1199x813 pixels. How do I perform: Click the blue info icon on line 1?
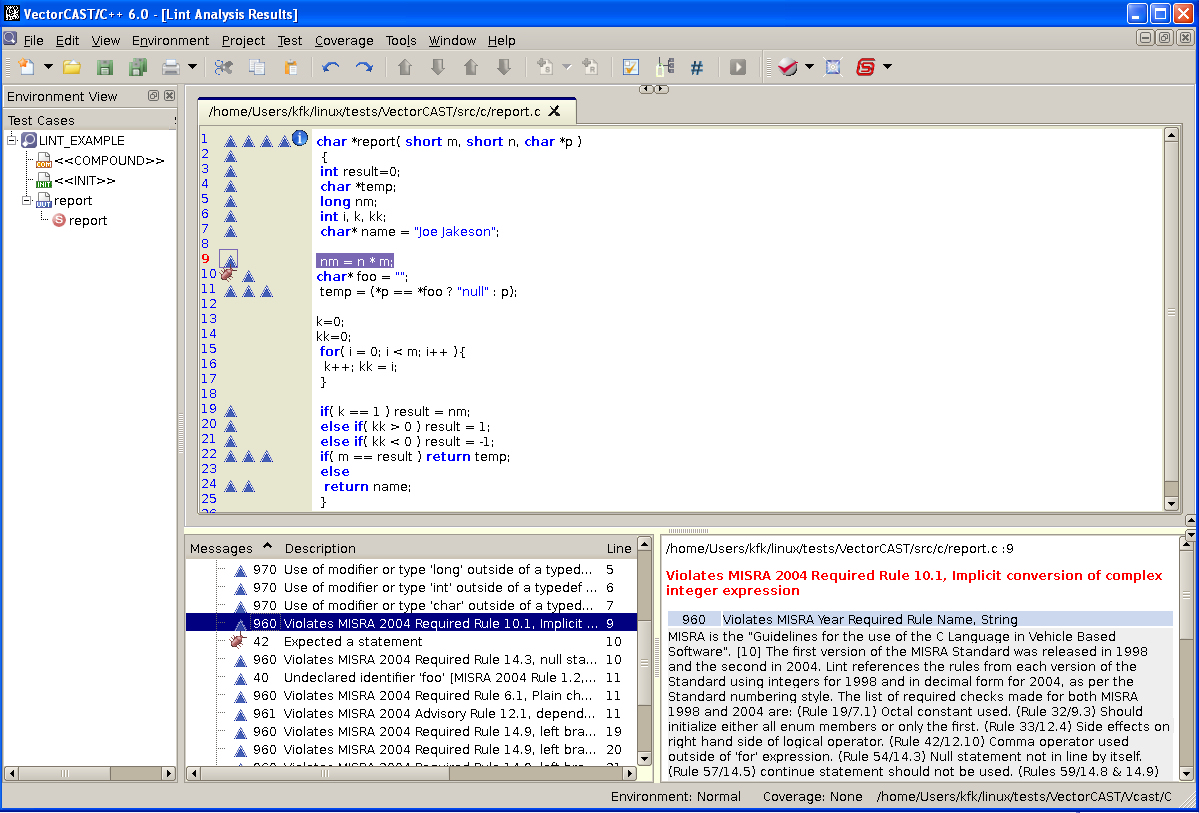(299, 140)
